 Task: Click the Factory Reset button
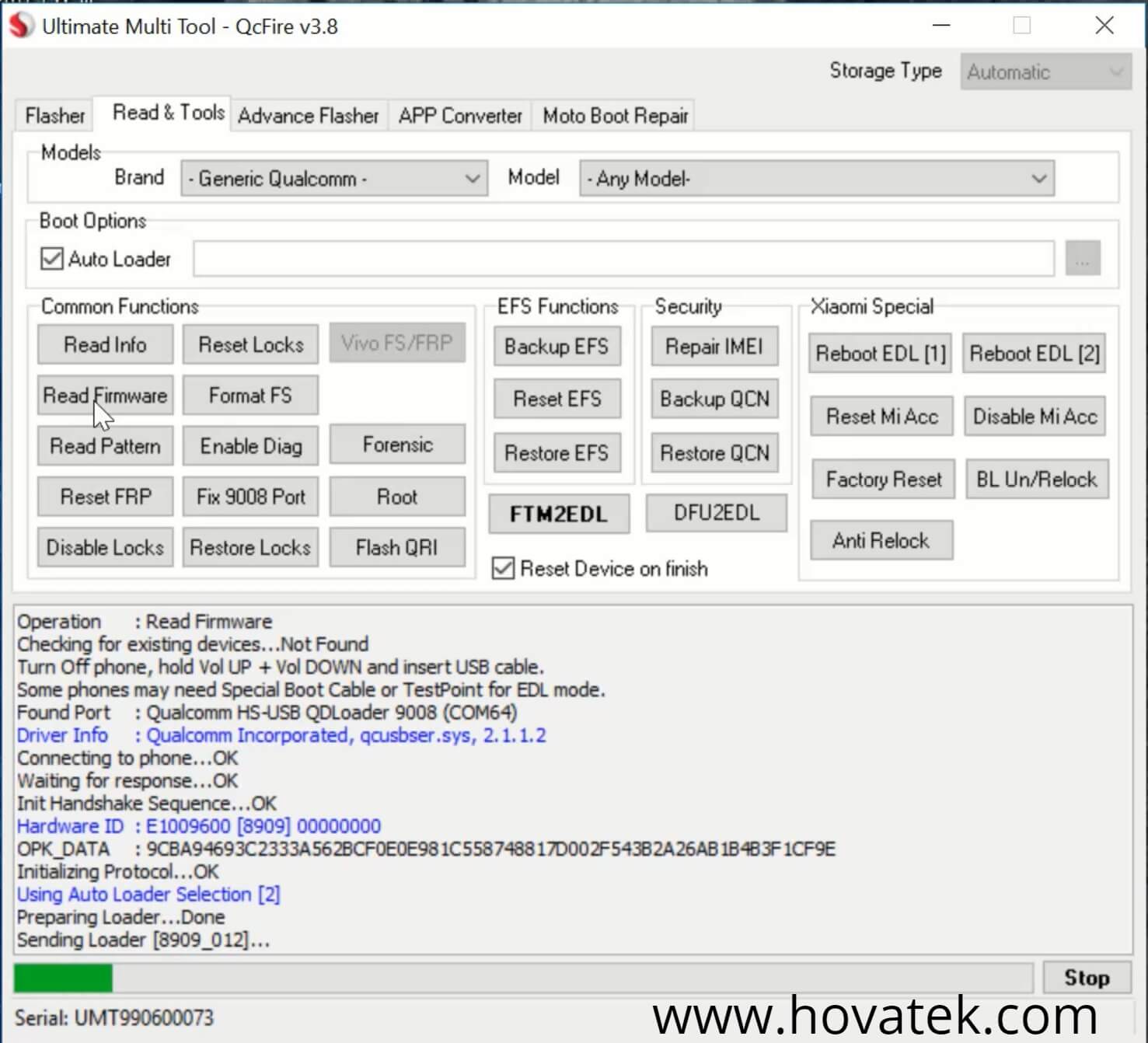click(883, 480)
